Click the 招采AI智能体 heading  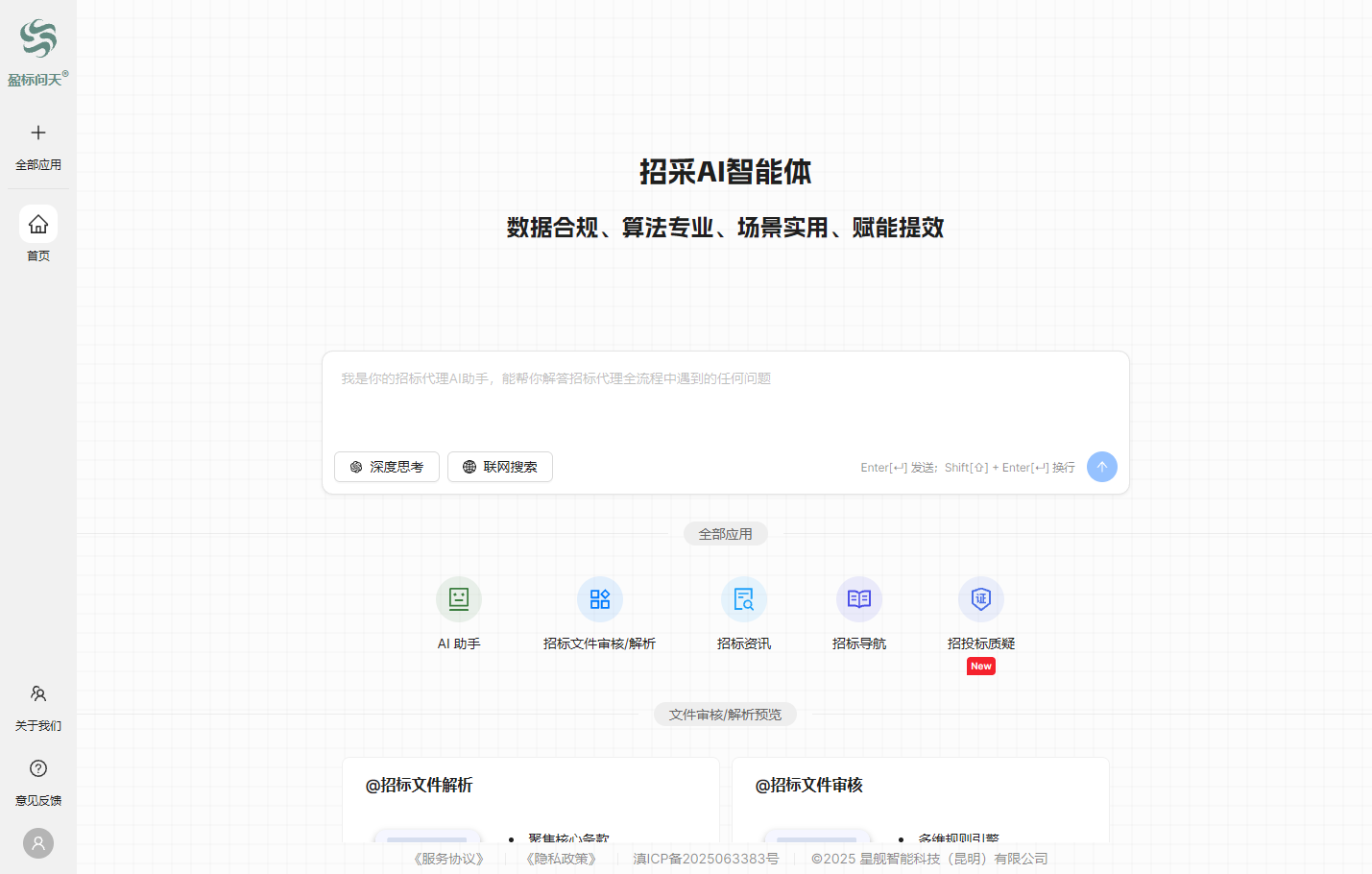(x=726, y=172)
